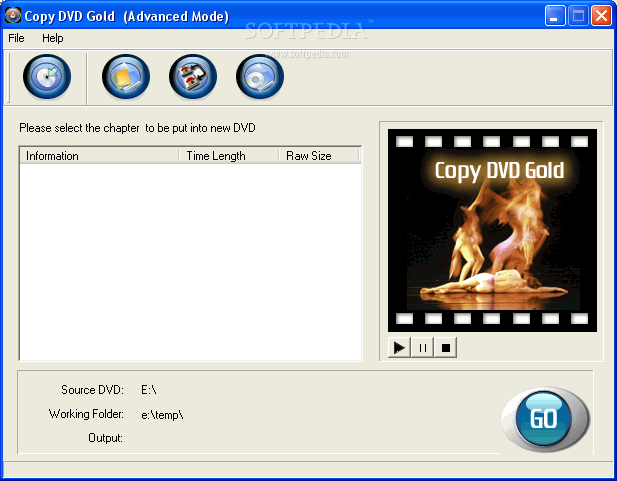Image resolution: width=617 pixels, height=481 pixels.
Task: Click the Output label
Action: coord(105,438)
